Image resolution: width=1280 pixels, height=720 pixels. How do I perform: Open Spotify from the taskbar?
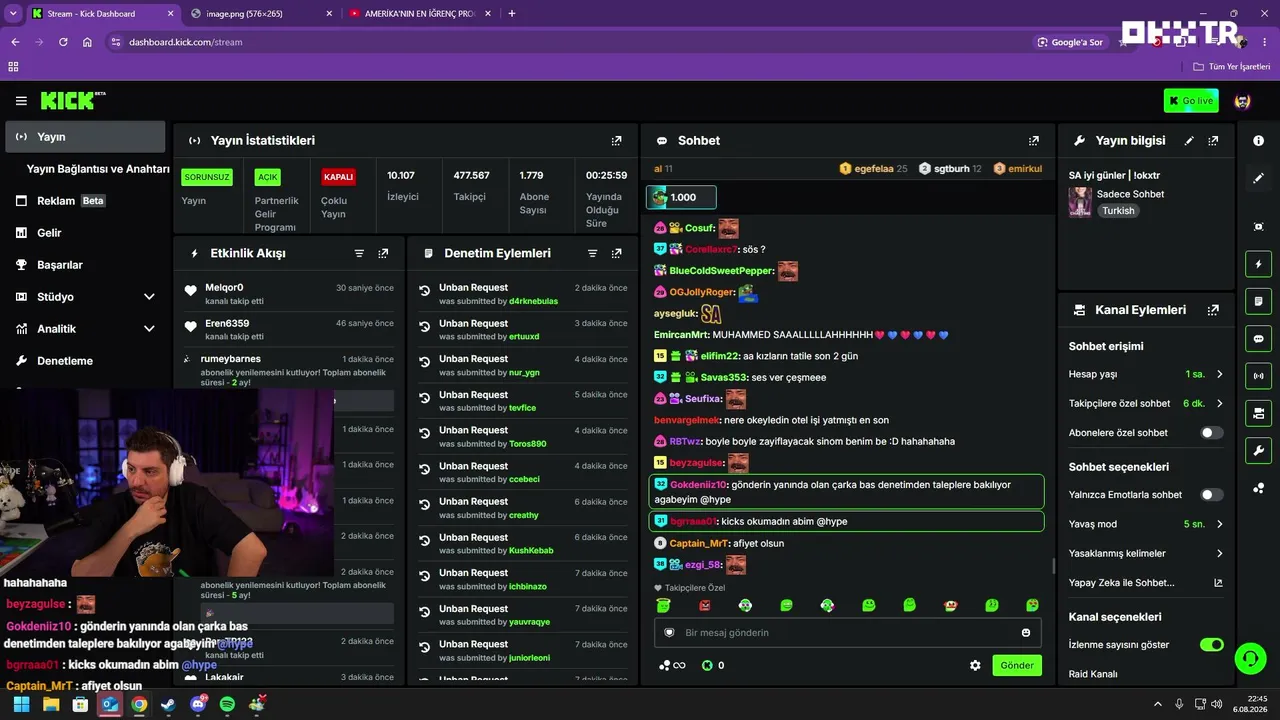tap(227, 704)
